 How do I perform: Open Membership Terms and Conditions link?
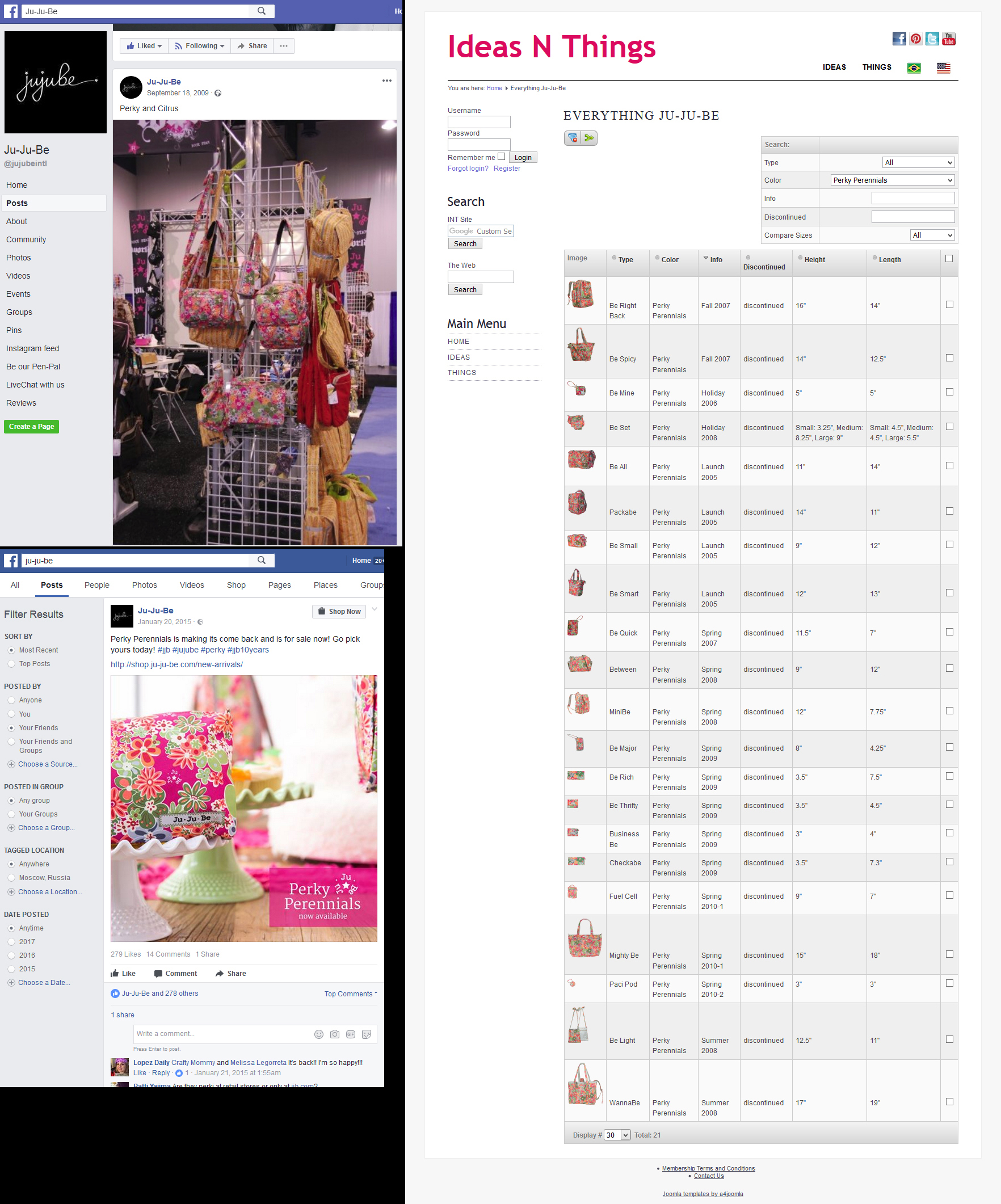pyautogui.click(x=709, y=1168)
